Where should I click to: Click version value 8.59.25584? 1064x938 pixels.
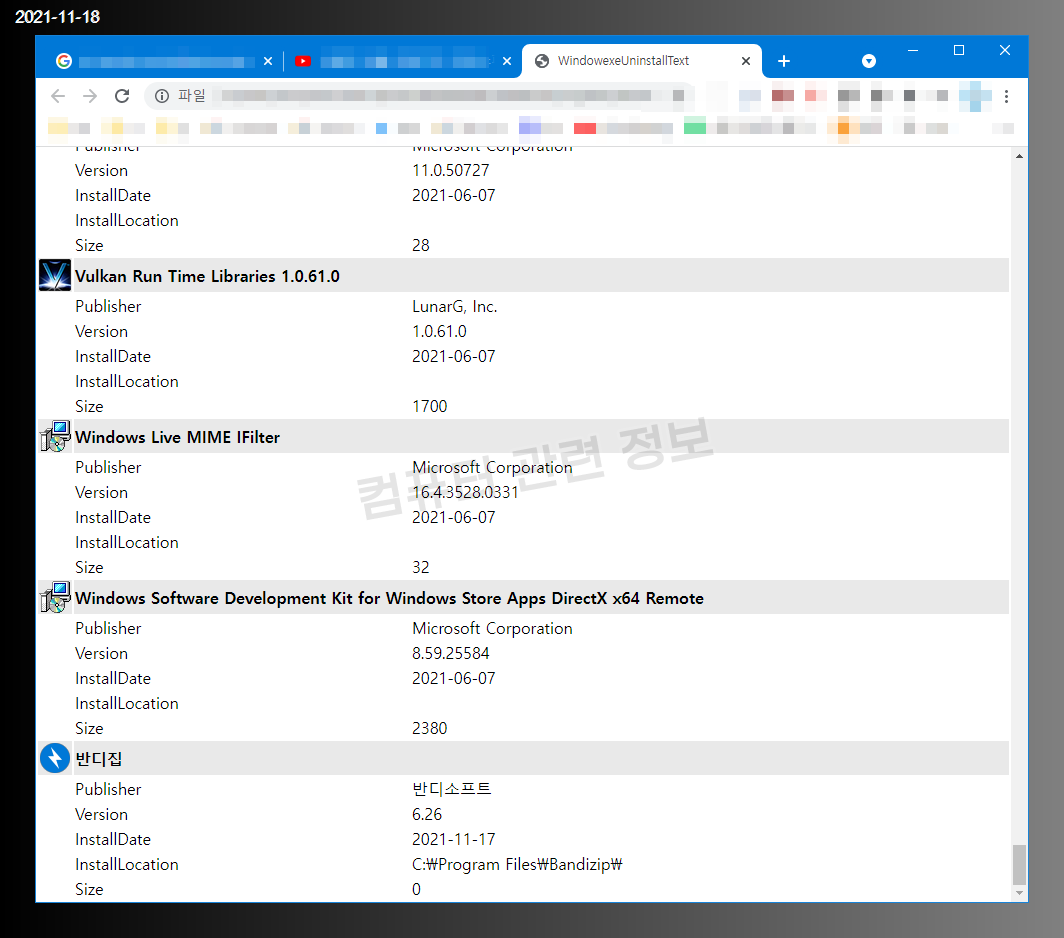pos(451,653)
